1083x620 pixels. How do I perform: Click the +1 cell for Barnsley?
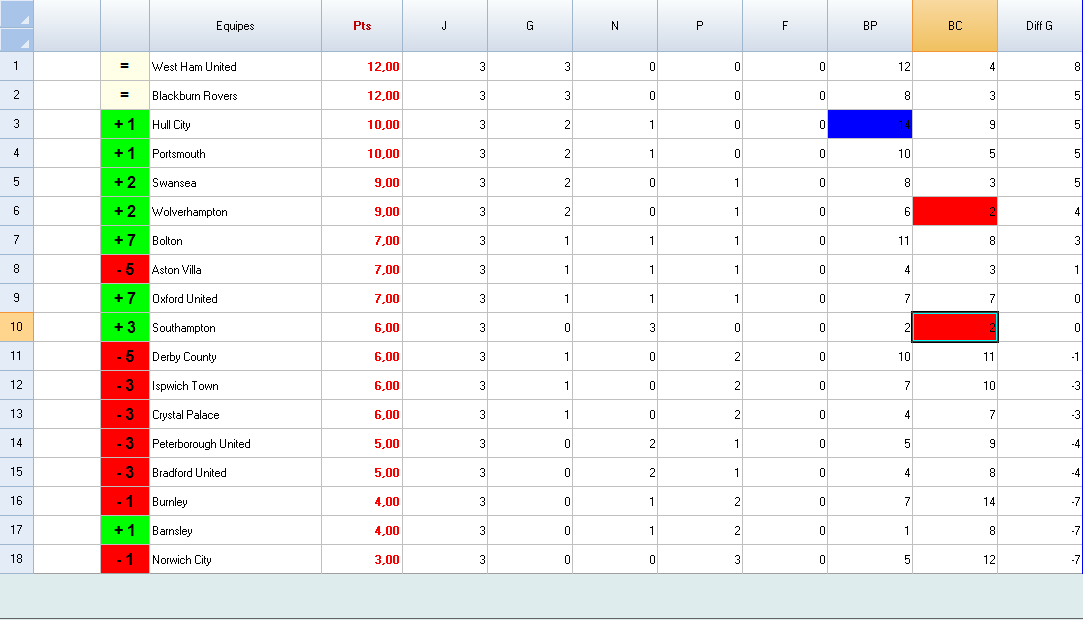tap(125, 530)
